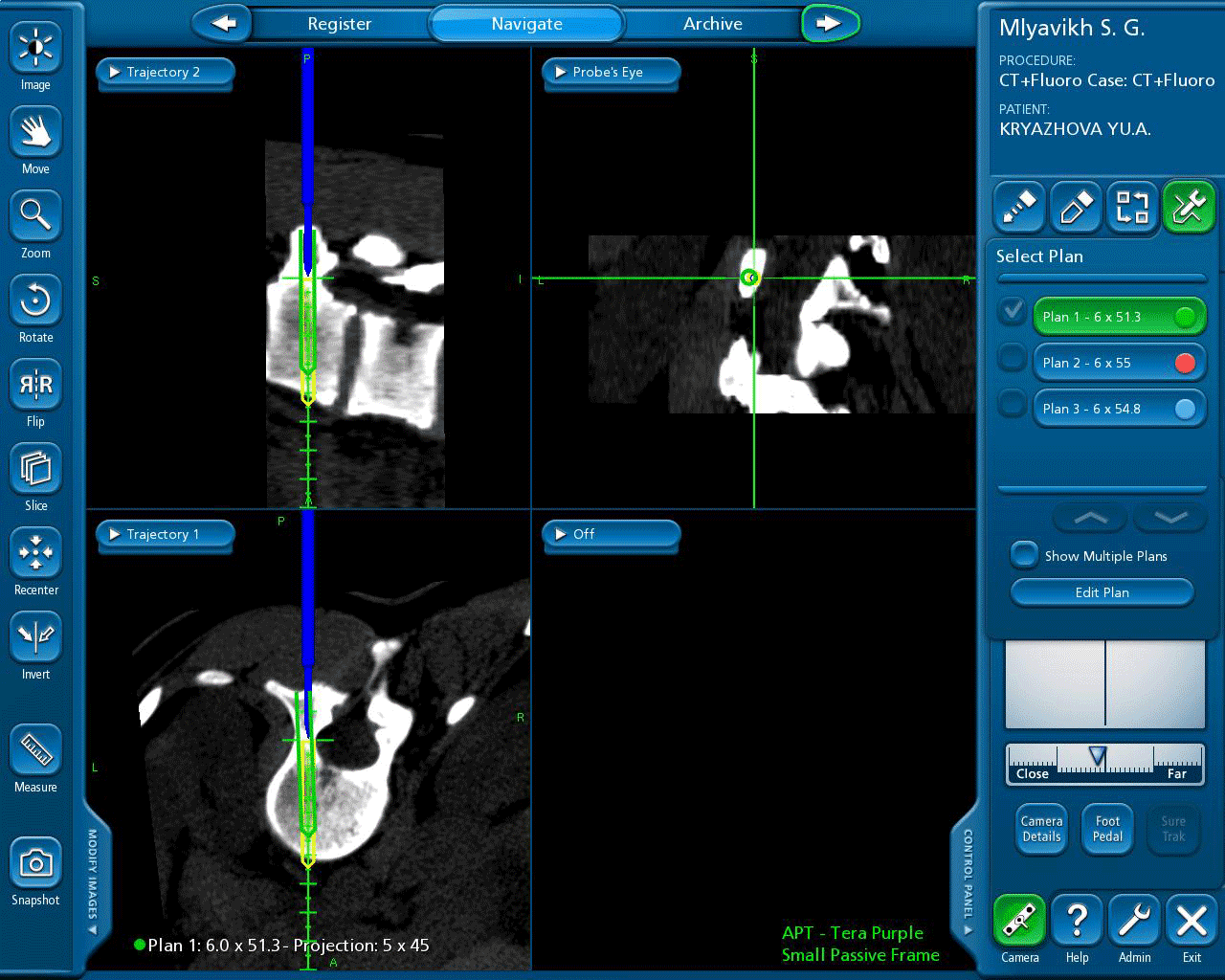The width and height of the screenshot is (1225, 980).
Task: Click 'CT+Fluoro Case: CT+Fluoro' procedure text
Action: point(1107,80)
